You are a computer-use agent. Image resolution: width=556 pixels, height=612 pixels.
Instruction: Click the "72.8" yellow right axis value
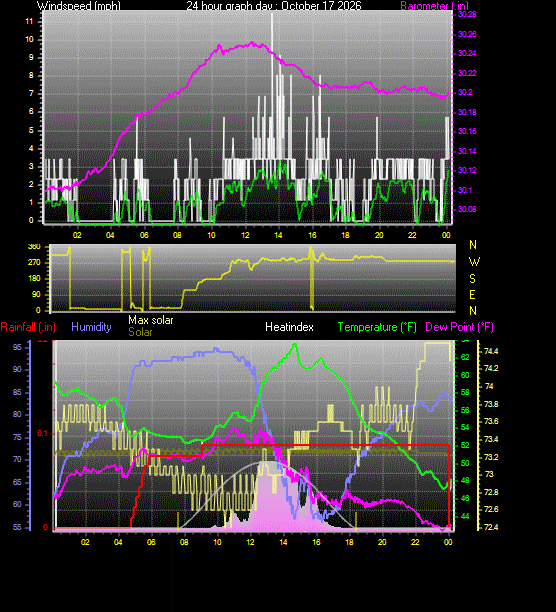coord(491,493)
